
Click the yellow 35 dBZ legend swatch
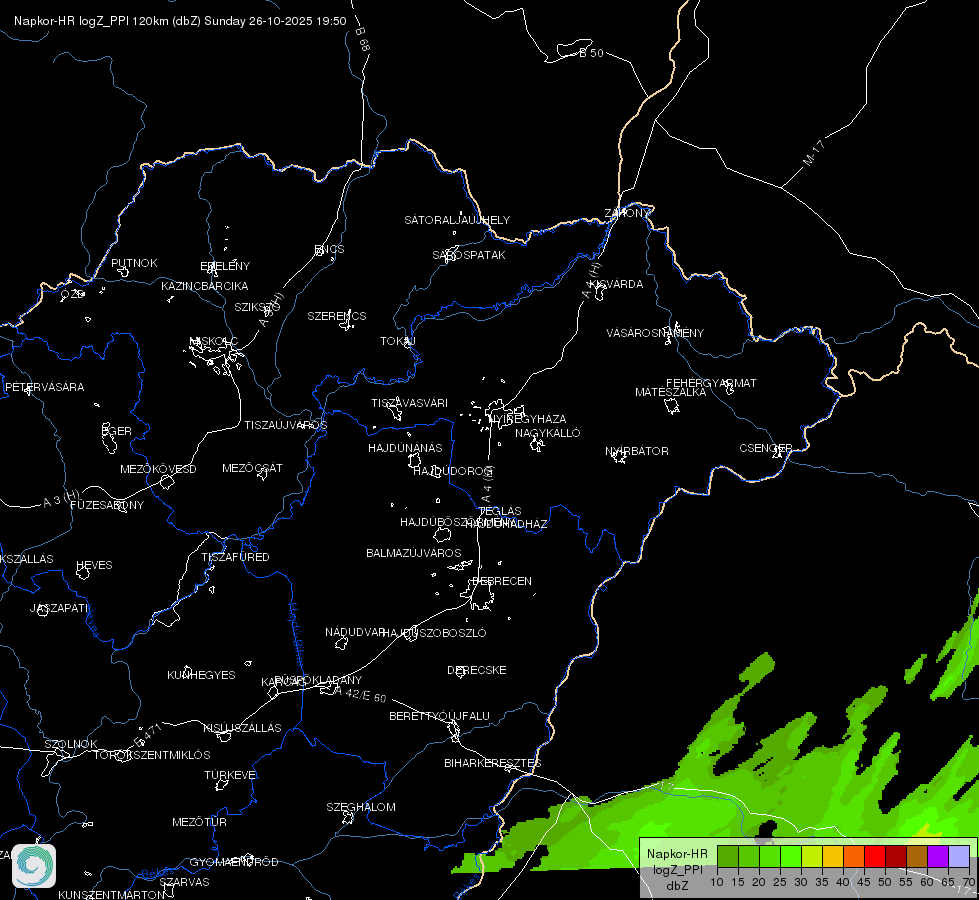coord(833,857)
